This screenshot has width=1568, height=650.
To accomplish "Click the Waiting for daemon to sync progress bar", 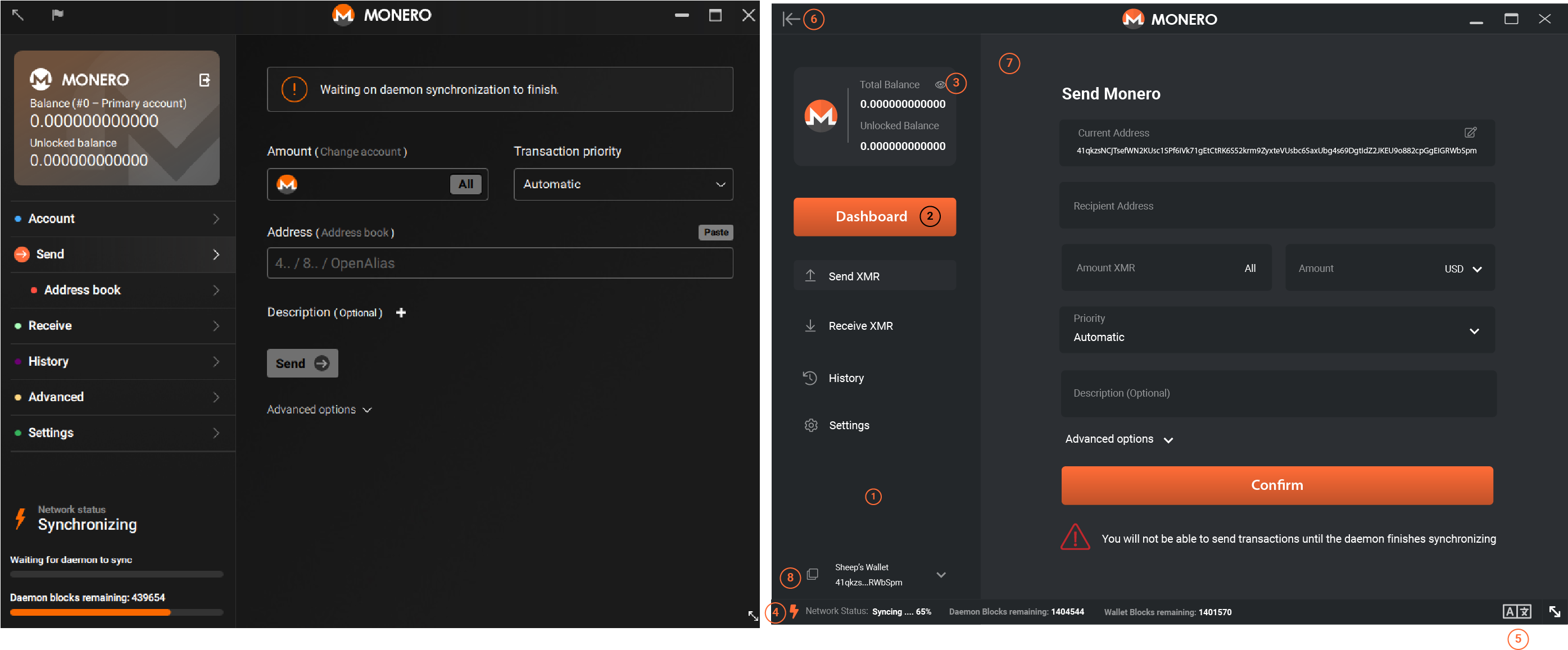I will pos(117,574).
